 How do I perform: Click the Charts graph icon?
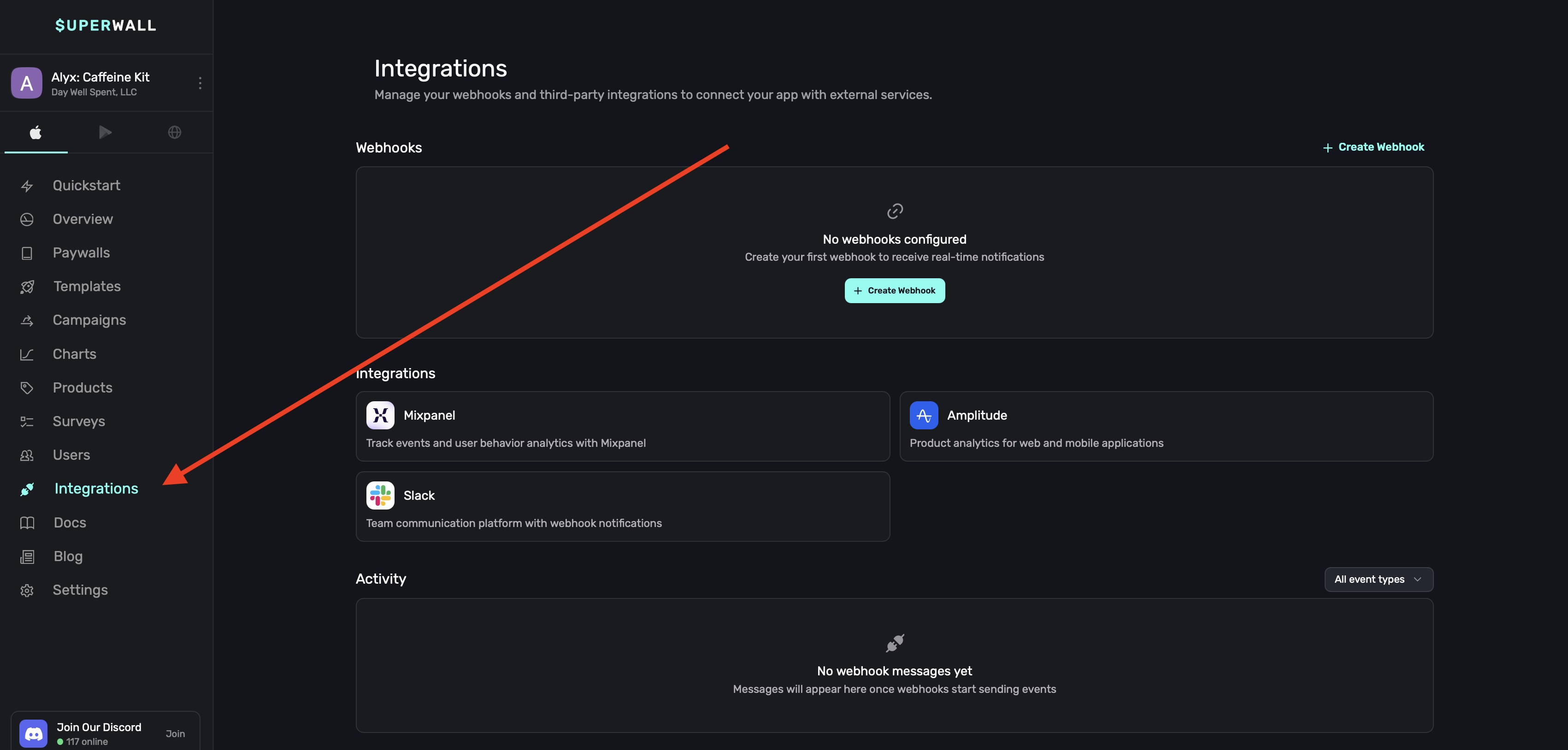27,355
